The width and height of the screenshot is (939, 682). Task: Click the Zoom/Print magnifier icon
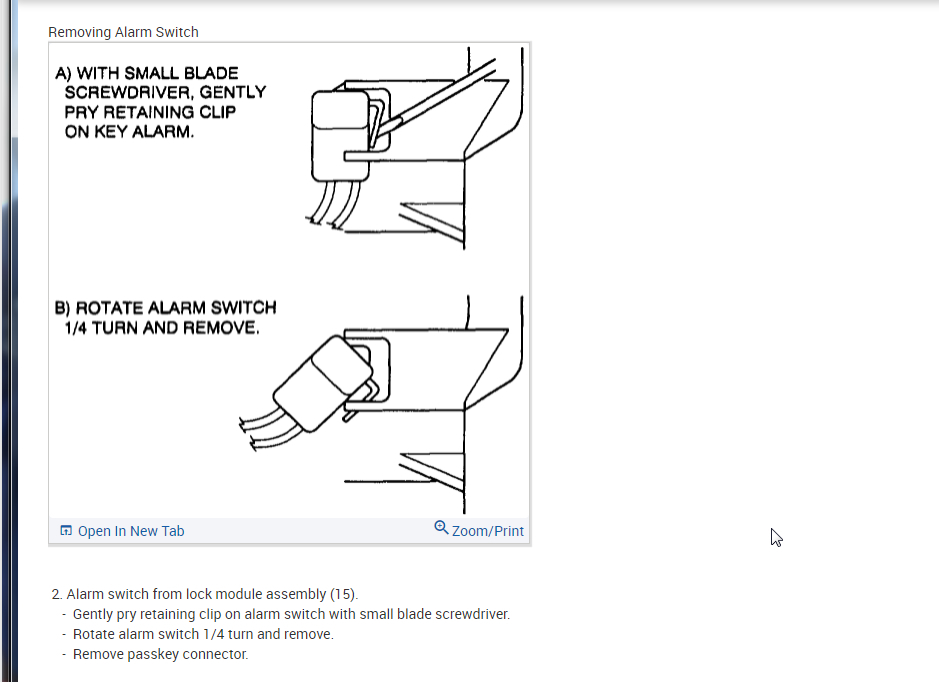pos(441,528)
